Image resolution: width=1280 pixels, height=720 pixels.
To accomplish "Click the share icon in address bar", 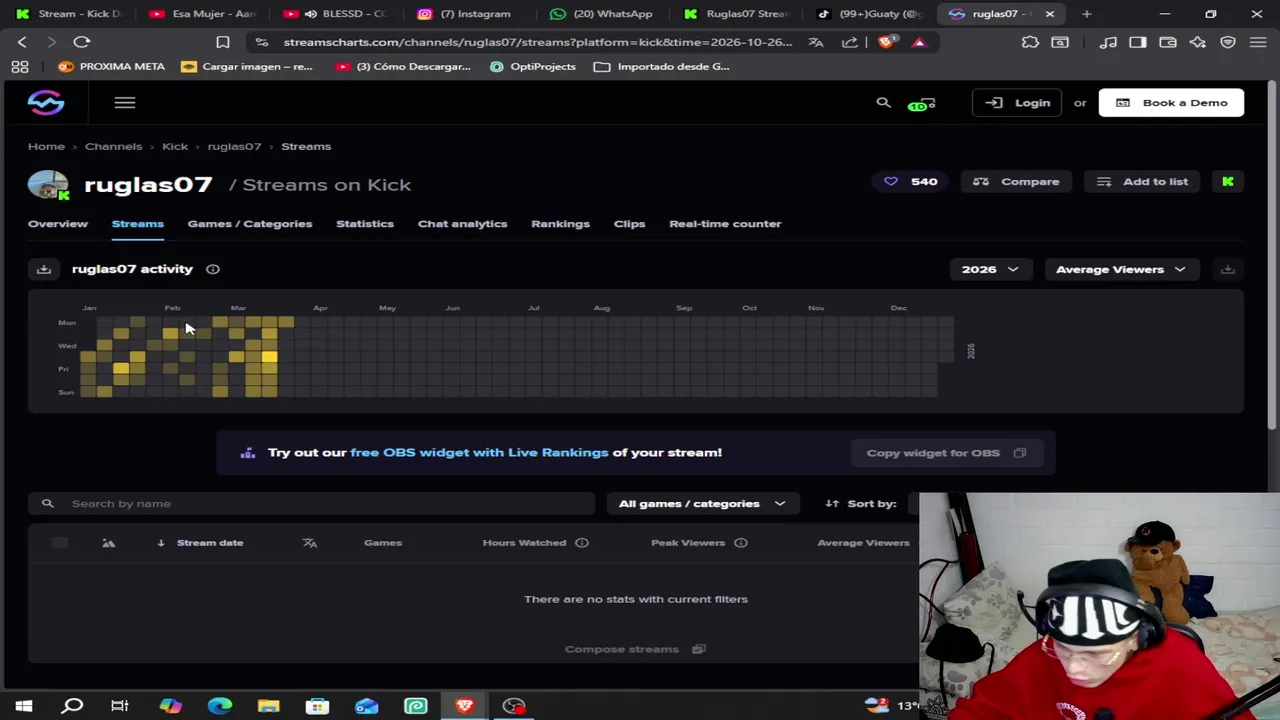I will click(x=849, y=42).
